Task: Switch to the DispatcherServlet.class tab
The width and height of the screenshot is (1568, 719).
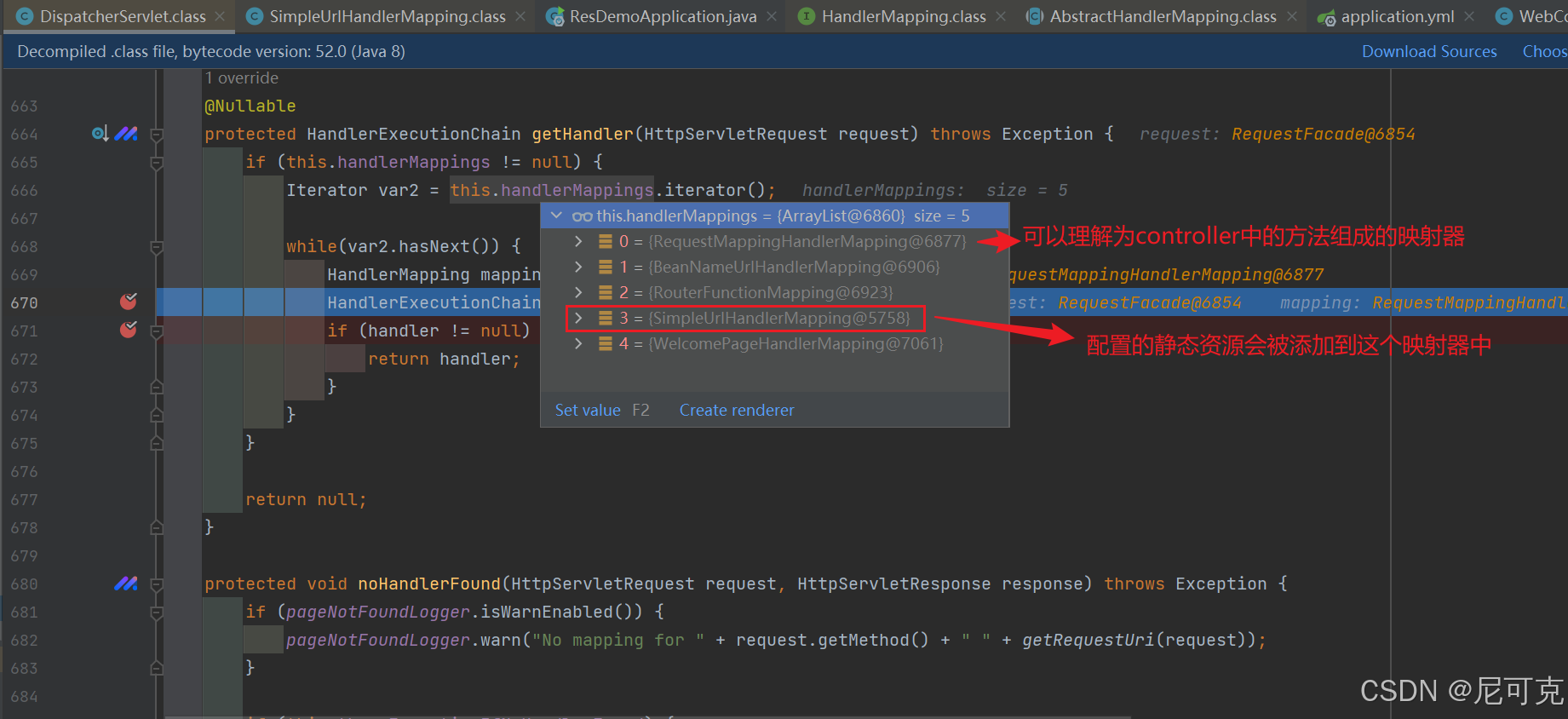Action: [123, 16]
